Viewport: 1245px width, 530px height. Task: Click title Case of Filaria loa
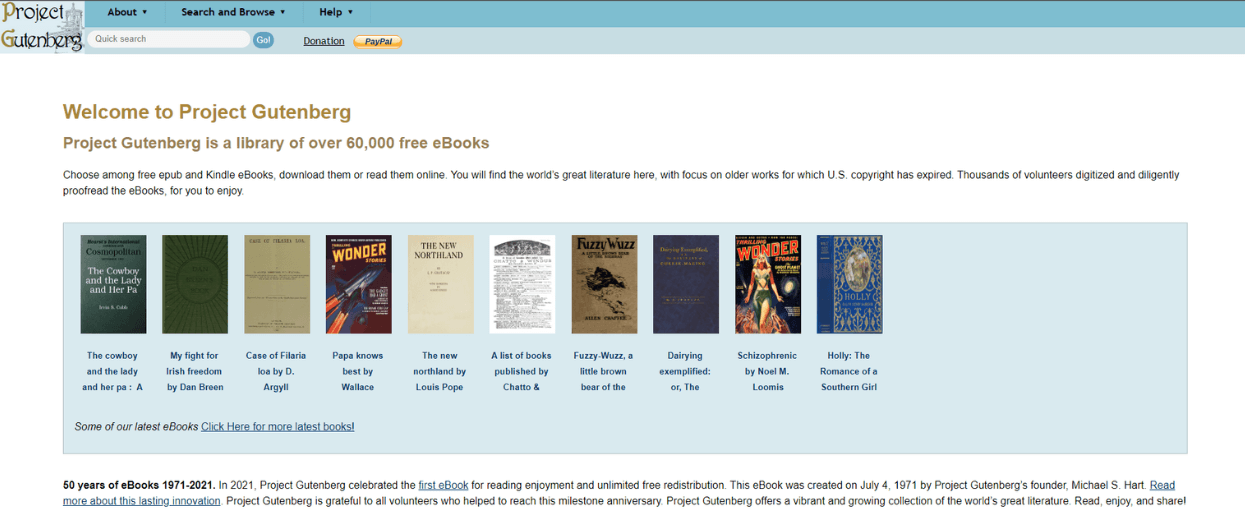(x=276, y=371)
